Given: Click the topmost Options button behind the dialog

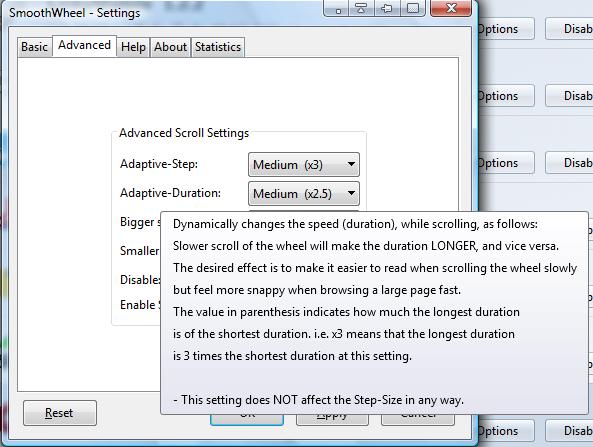Looking at the screenshot, I should click(506, 29).
